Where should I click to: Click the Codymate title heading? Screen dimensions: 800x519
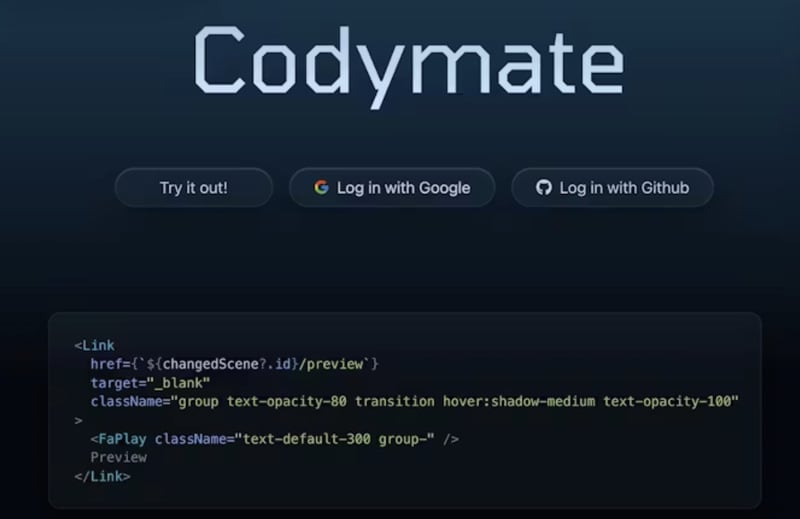(408, 60)
